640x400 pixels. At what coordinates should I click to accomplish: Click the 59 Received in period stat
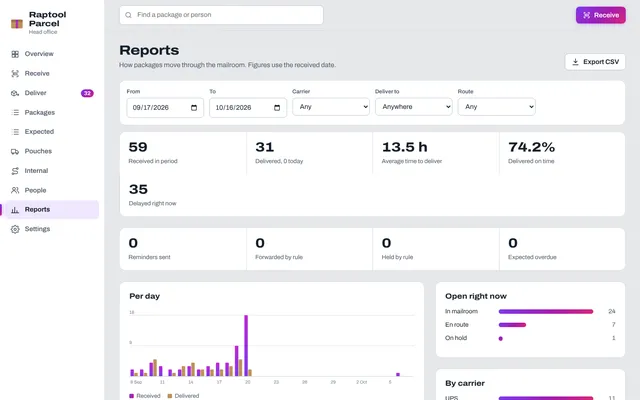183,153
